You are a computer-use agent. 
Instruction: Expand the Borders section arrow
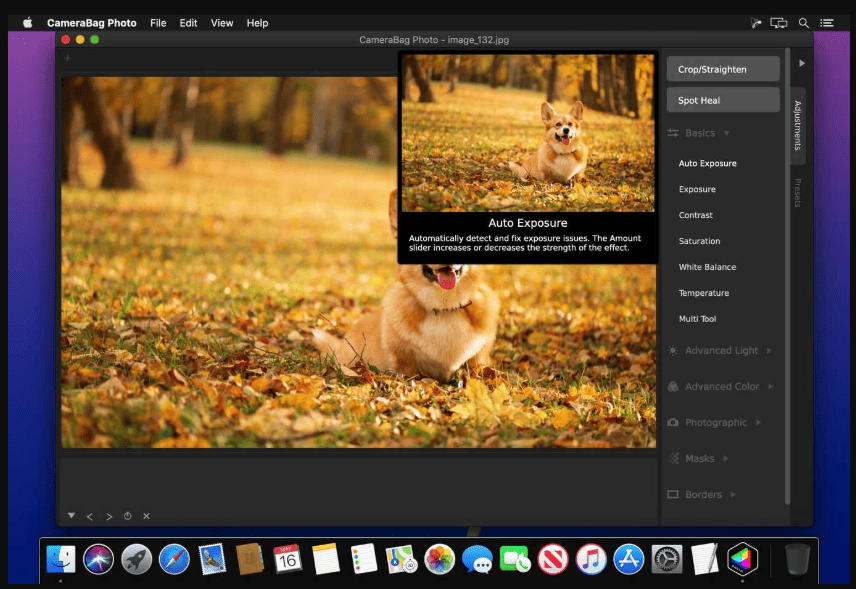[733, 495]
